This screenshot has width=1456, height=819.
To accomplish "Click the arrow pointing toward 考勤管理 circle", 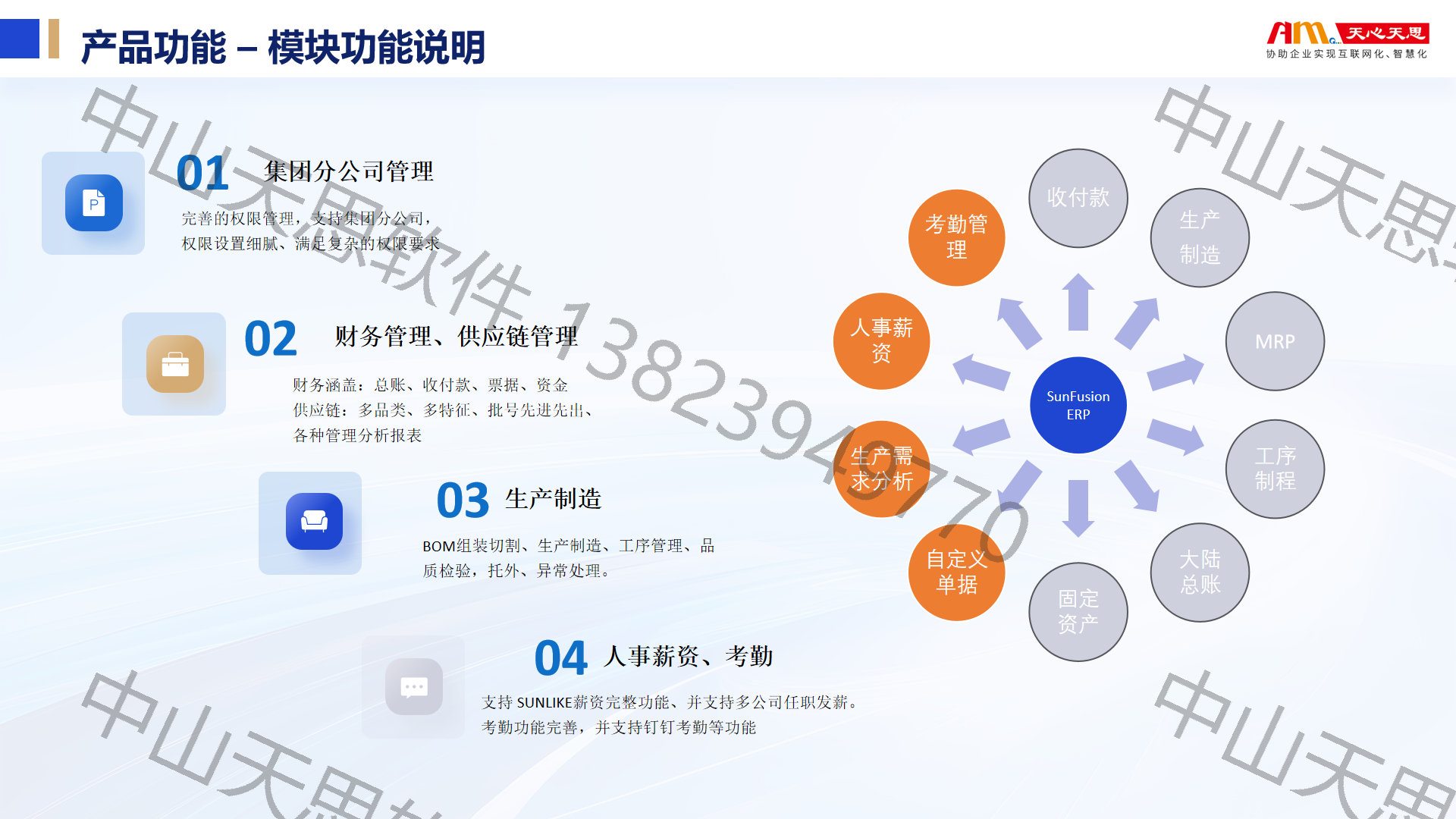I will tap(1019, 323).
